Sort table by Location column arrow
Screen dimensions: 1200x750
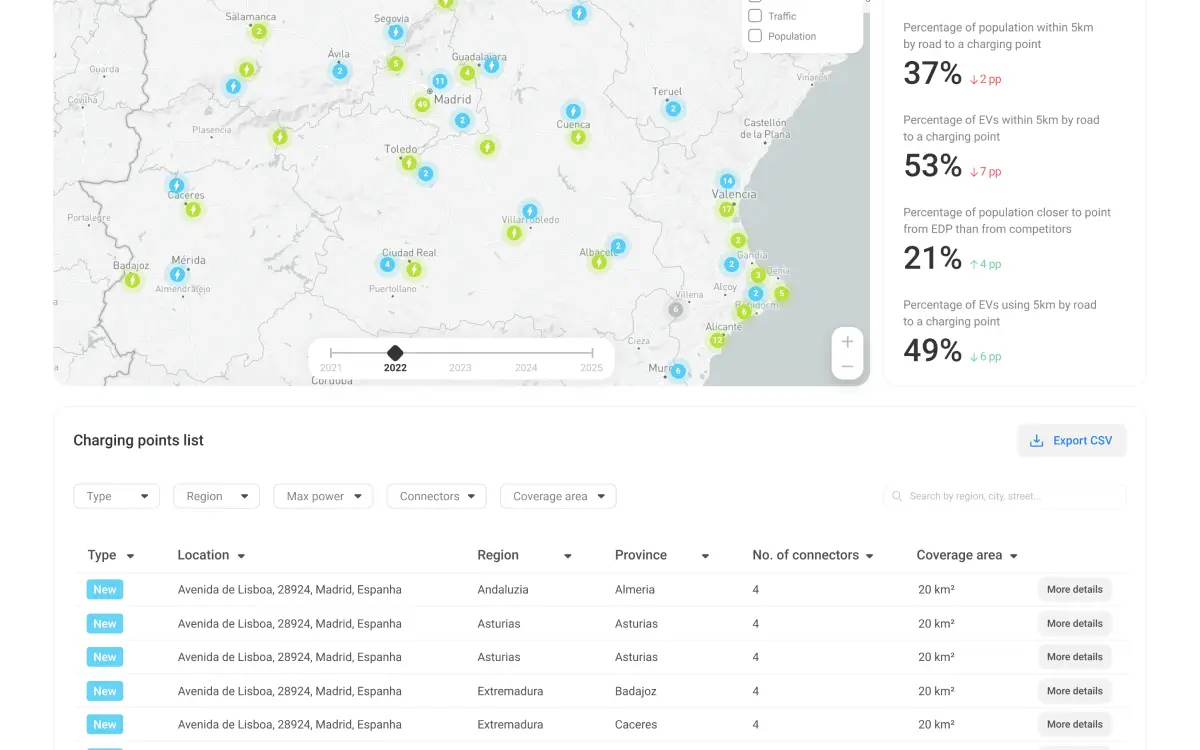[241, 556]
